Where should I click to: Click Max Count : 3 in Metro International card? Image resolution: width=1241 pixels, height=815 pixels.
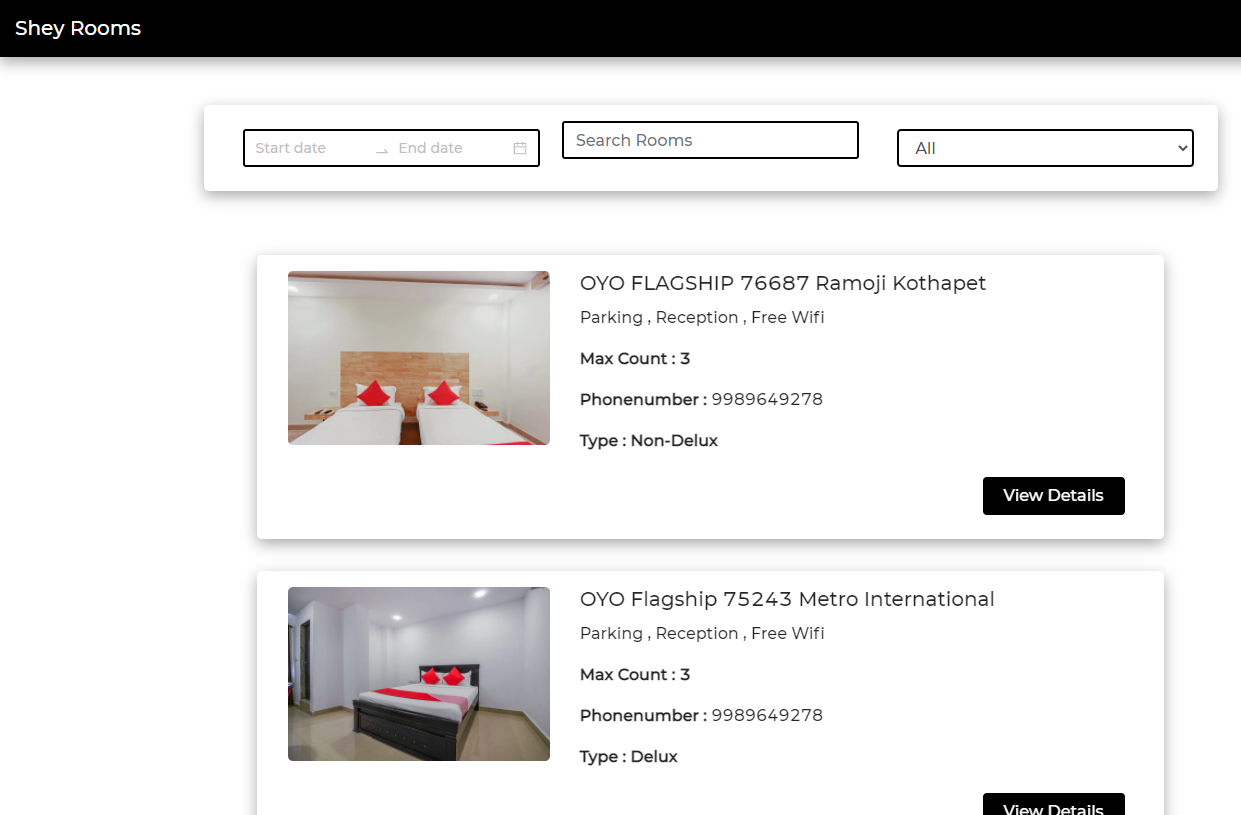pos(635,675)
